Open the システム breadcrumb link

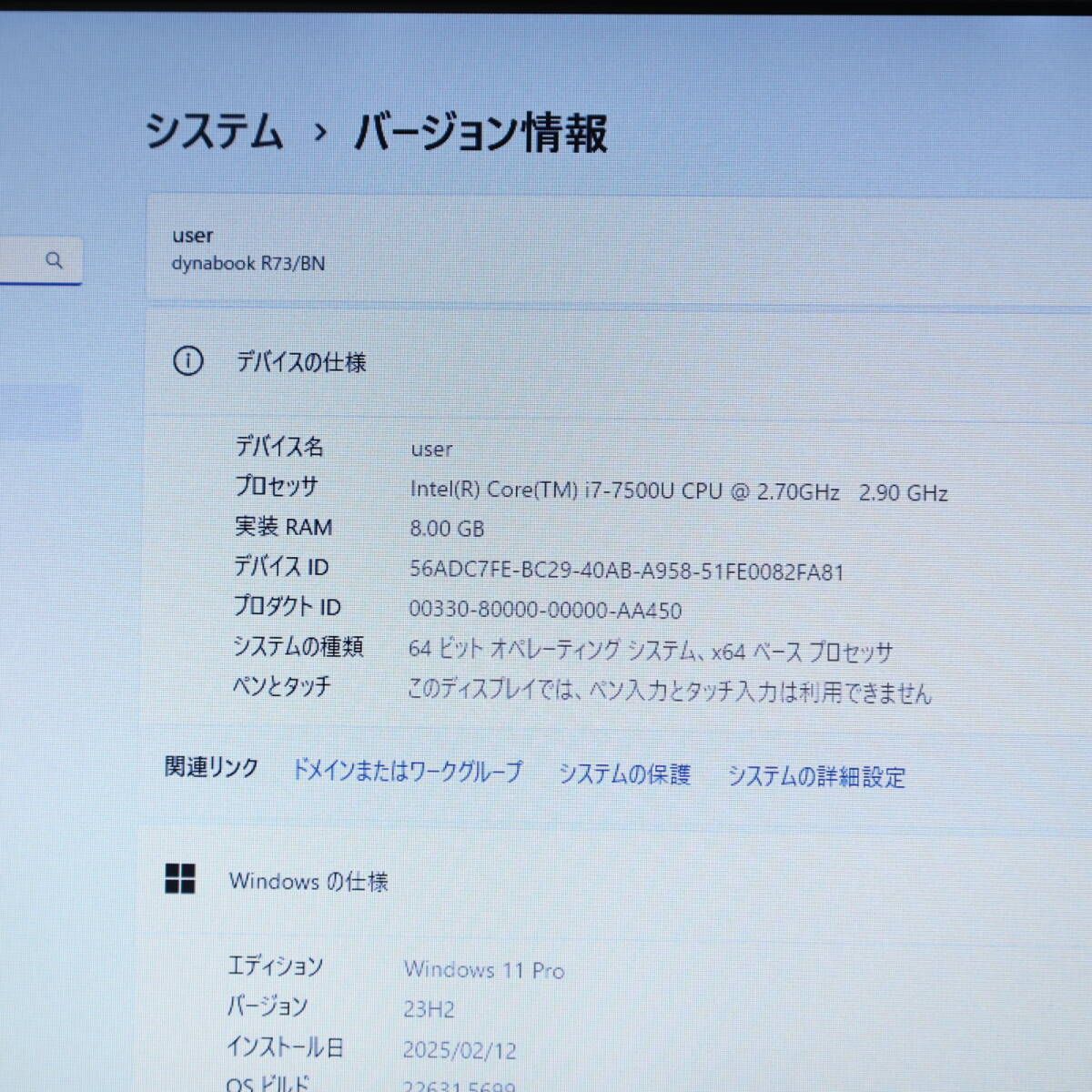[x=214, y=131]
